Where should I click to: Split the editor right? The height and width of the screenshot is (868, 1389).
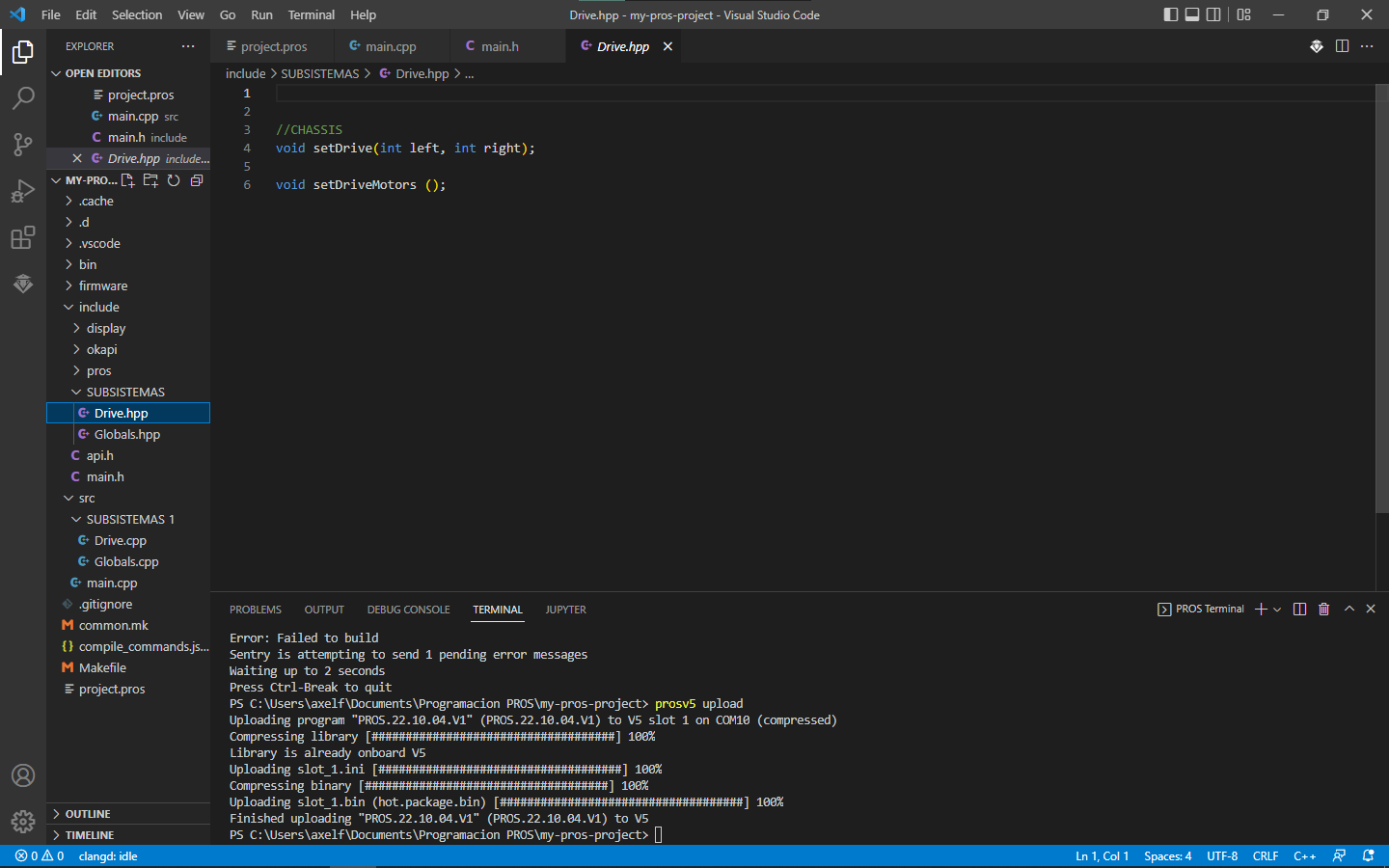1342,46
